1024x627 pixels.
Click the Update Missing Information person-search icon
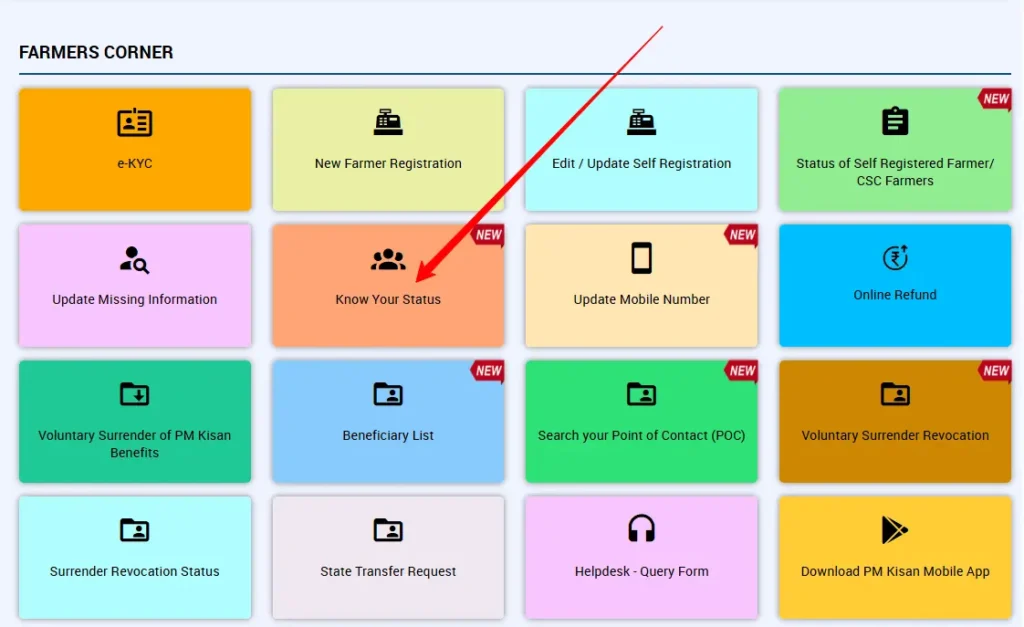point(134,259)
